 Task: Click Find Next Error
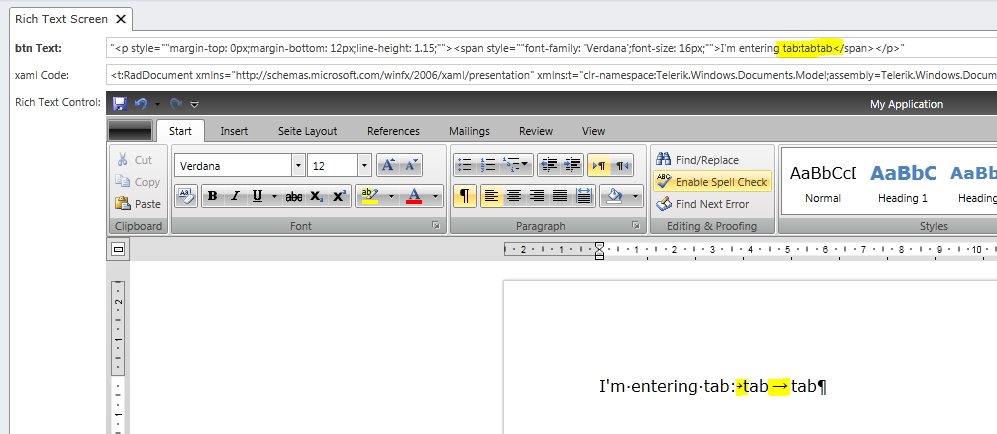coord(702,204)
